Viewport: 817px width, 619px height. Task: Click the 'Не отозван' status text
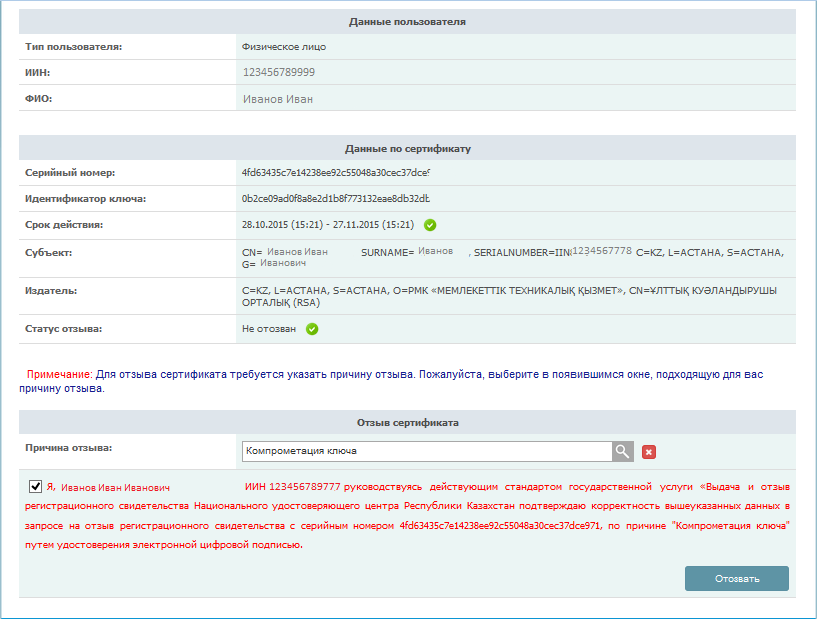click(270, 328)
